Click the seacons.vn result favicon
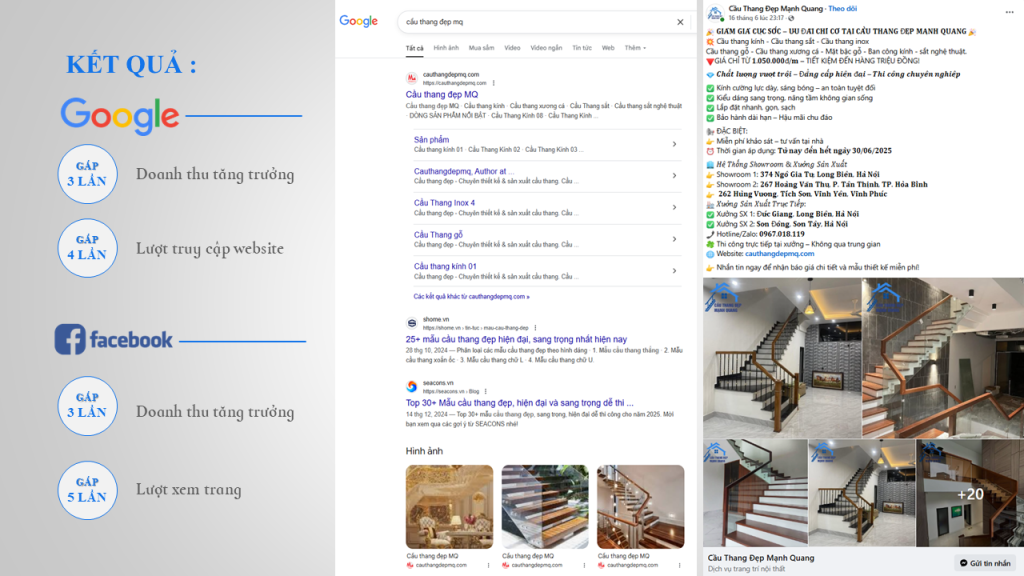The image size is (1024, 576). (412, 387)
